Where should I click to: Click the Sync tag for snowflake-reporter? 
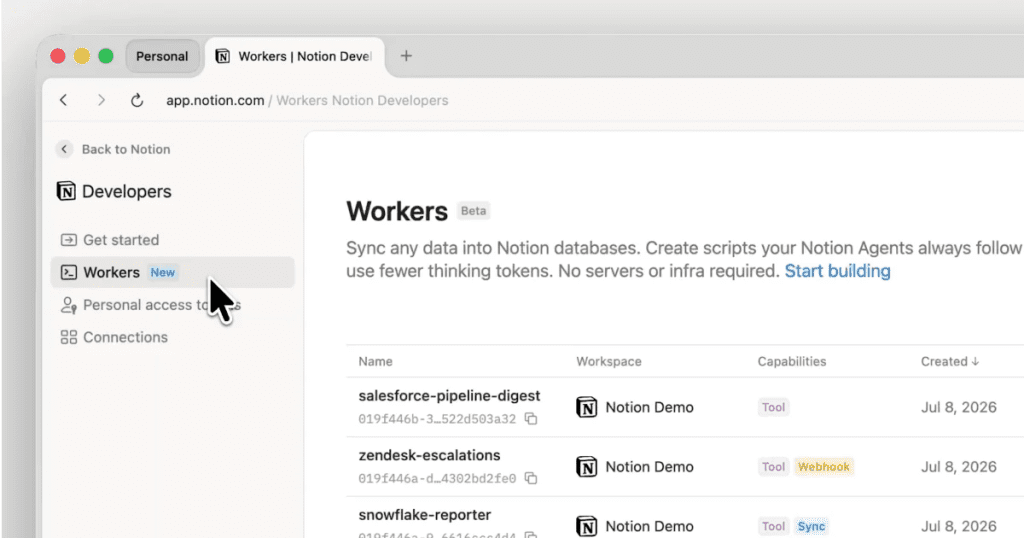pyautogui.click(x=812, y=526)
